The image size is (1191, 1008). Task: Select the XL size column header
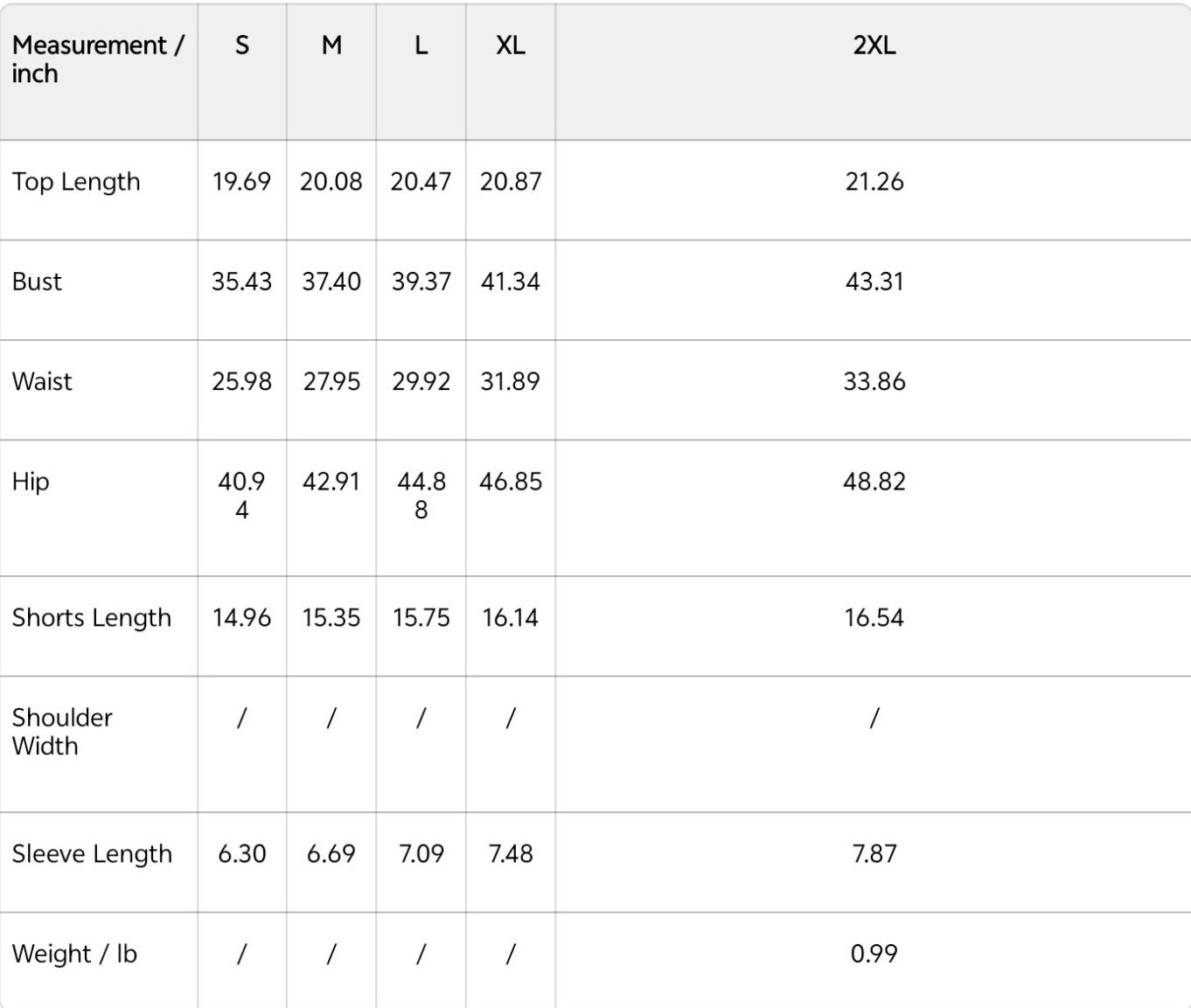[511, 45]
